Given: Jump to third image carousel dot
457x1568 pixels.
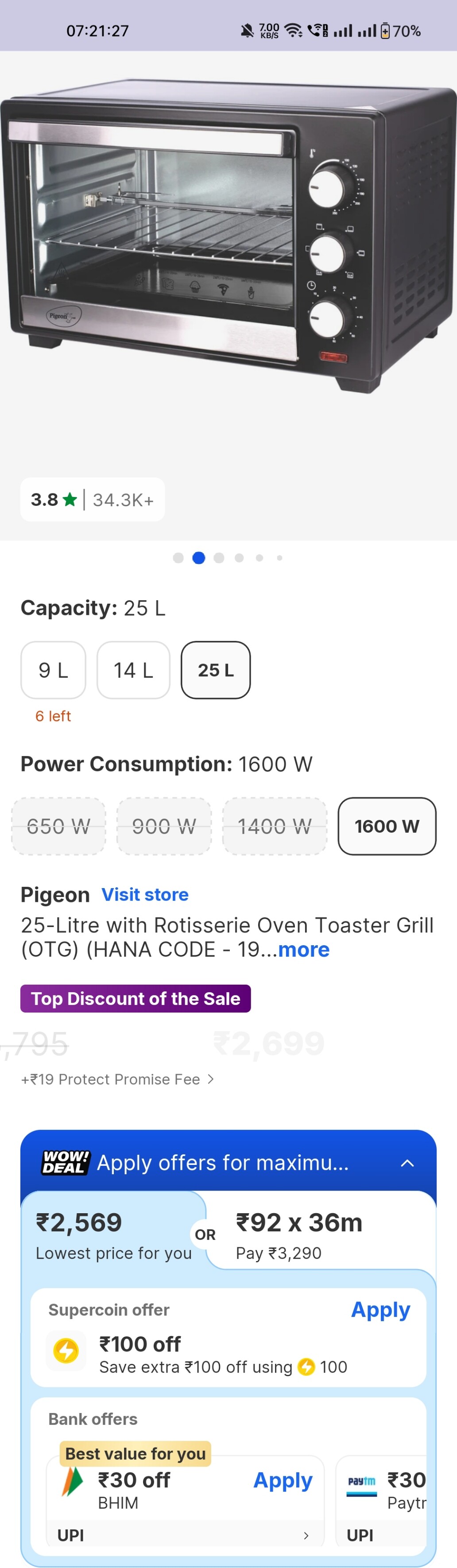Looking at the screenshot, I should pyautogui.click(x=219, y=558).
